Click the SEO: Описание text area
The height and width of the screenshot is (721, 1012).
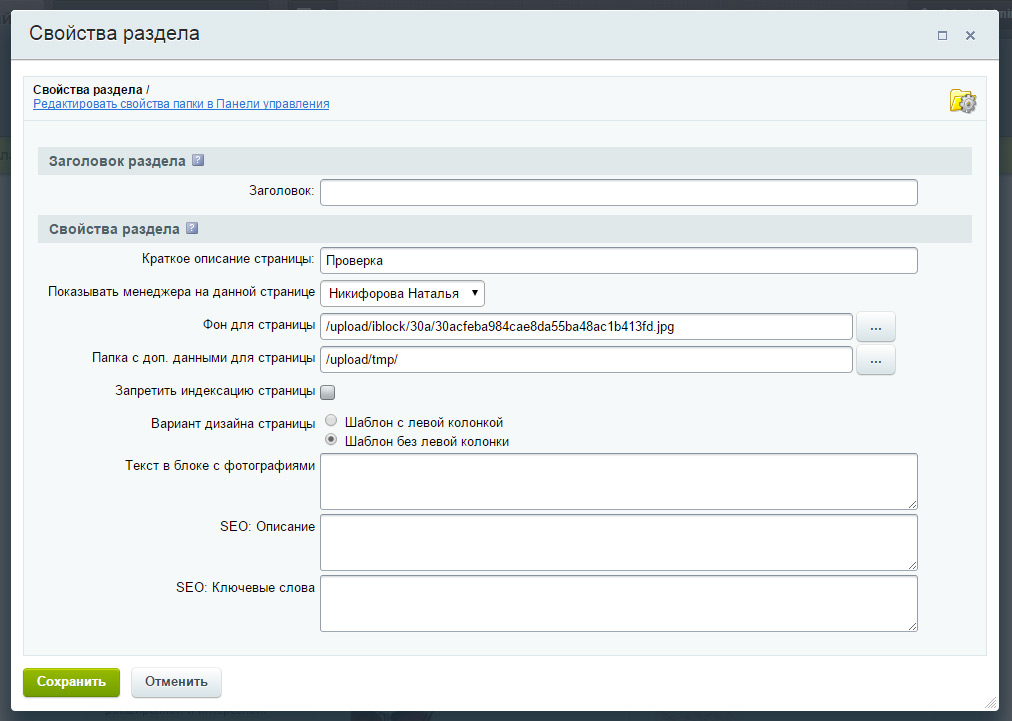(x=618, y=543)
